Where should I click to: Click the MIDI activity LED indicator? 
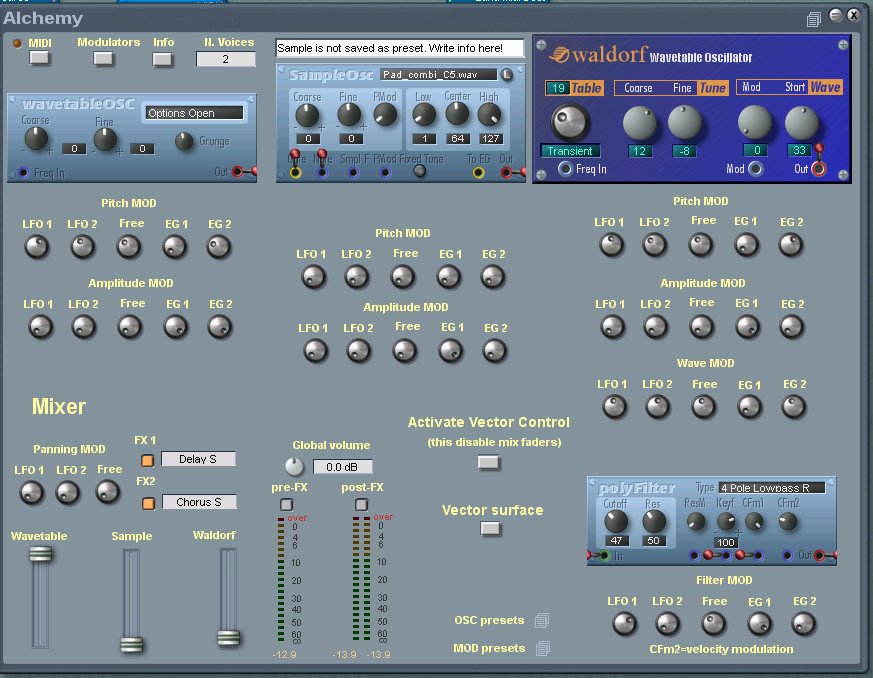coord(17,43)
